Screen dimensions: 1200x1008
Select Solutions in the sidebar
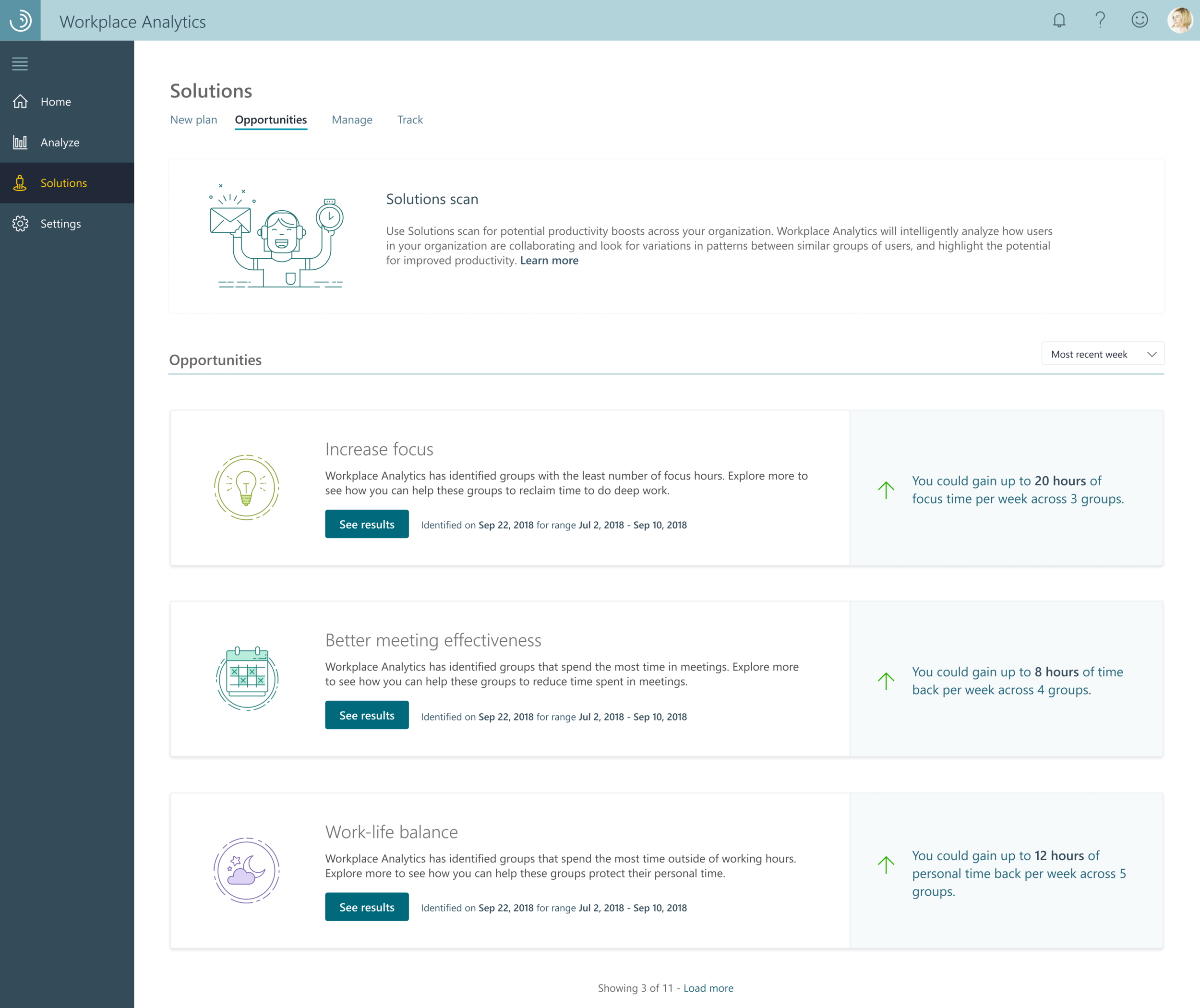tap(63, 183)
